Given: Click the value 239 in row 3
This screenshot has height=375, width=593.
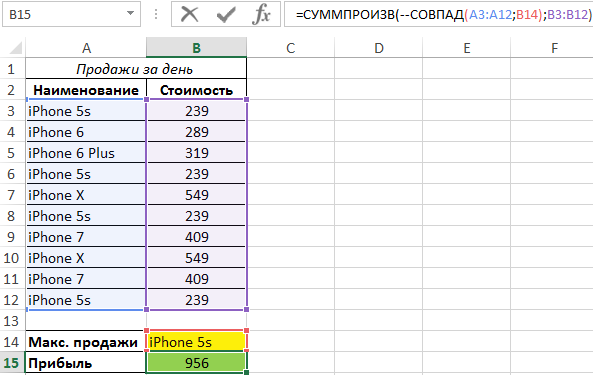Looking at the screenshot, I should pos(197,111).
